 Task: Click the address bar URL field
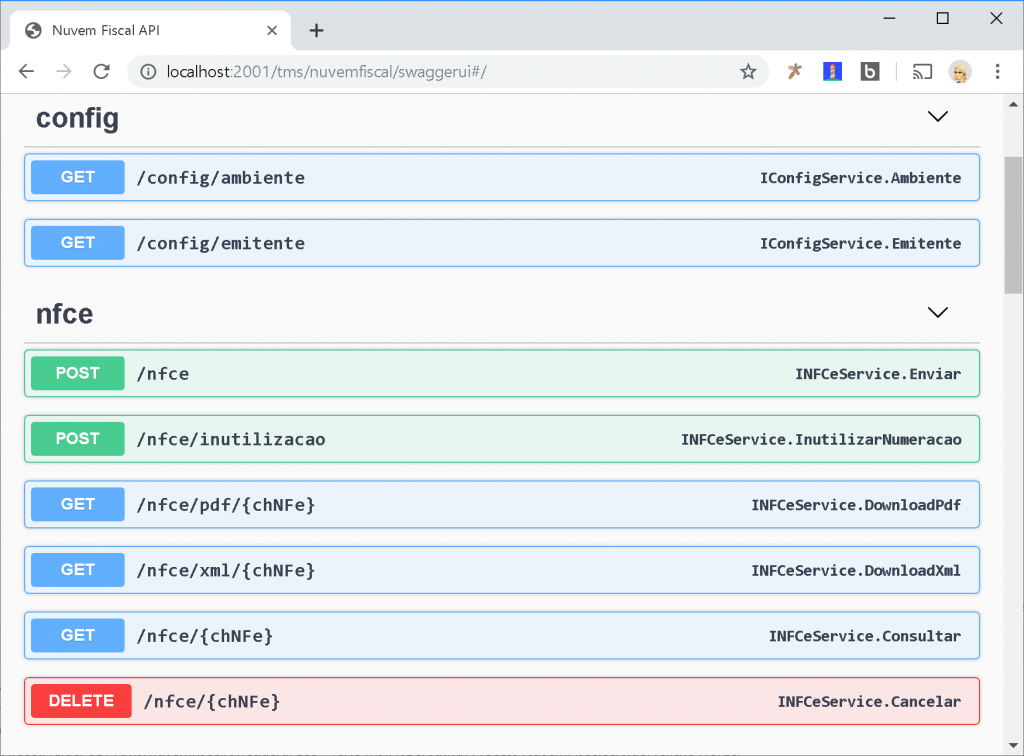pos(440,71)
